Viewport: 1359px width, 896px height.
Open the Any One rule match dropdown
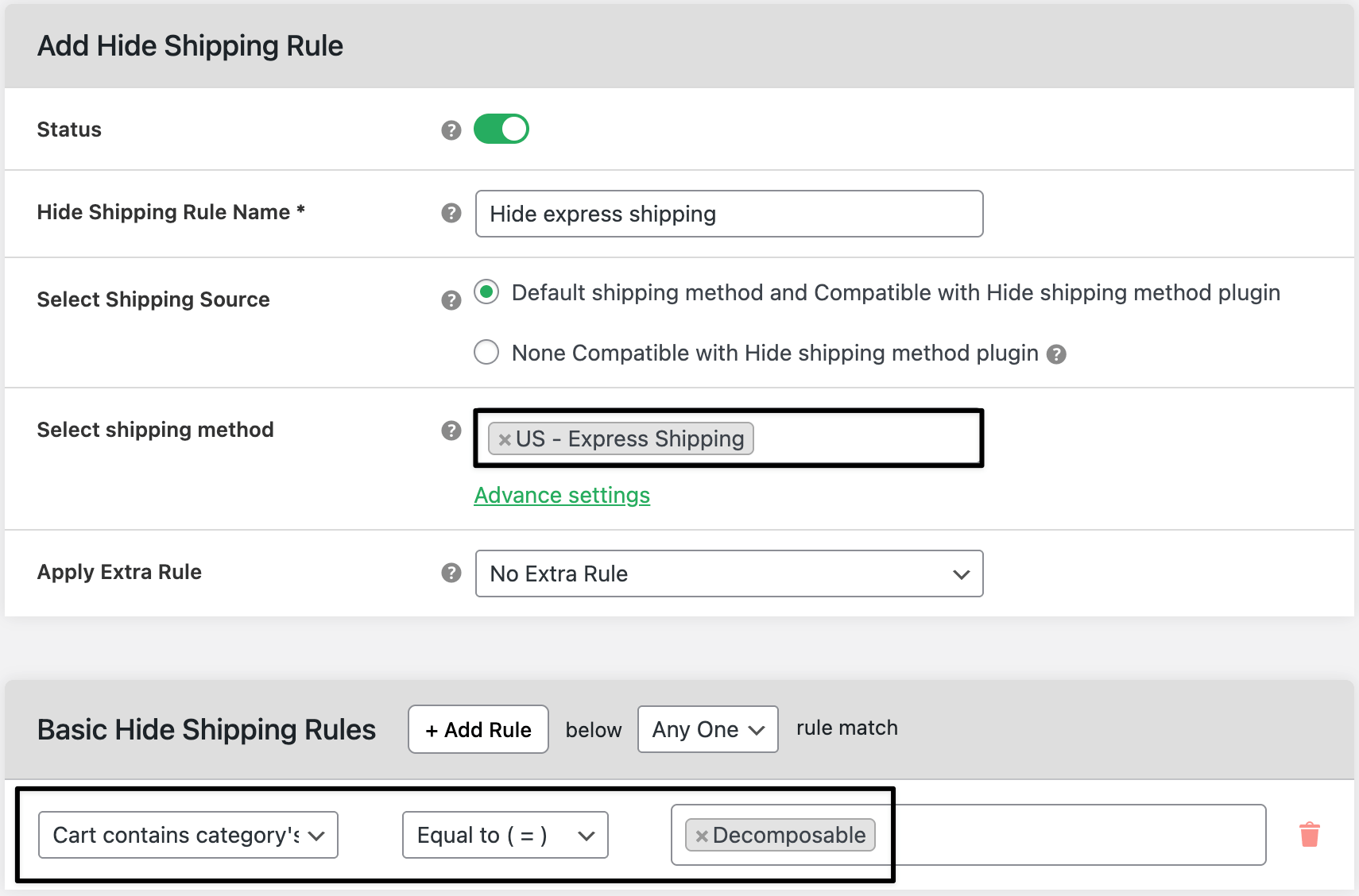click(707, 729)
